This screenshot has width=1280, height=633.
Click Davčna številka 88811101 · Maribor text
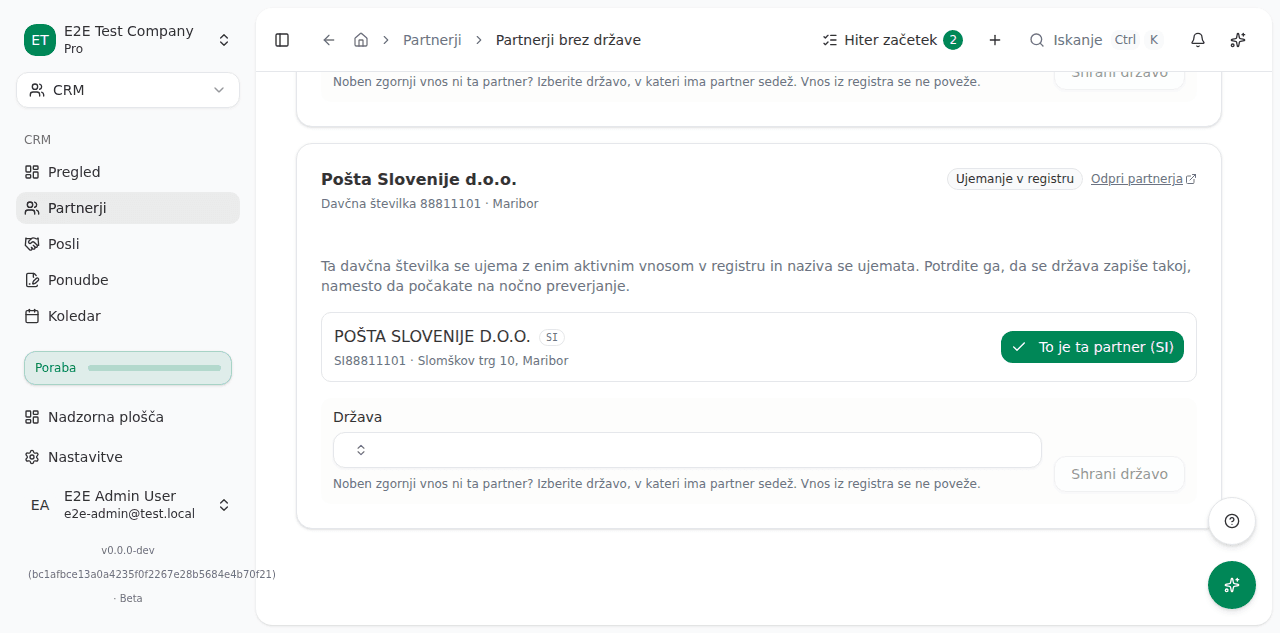(430, 204)
